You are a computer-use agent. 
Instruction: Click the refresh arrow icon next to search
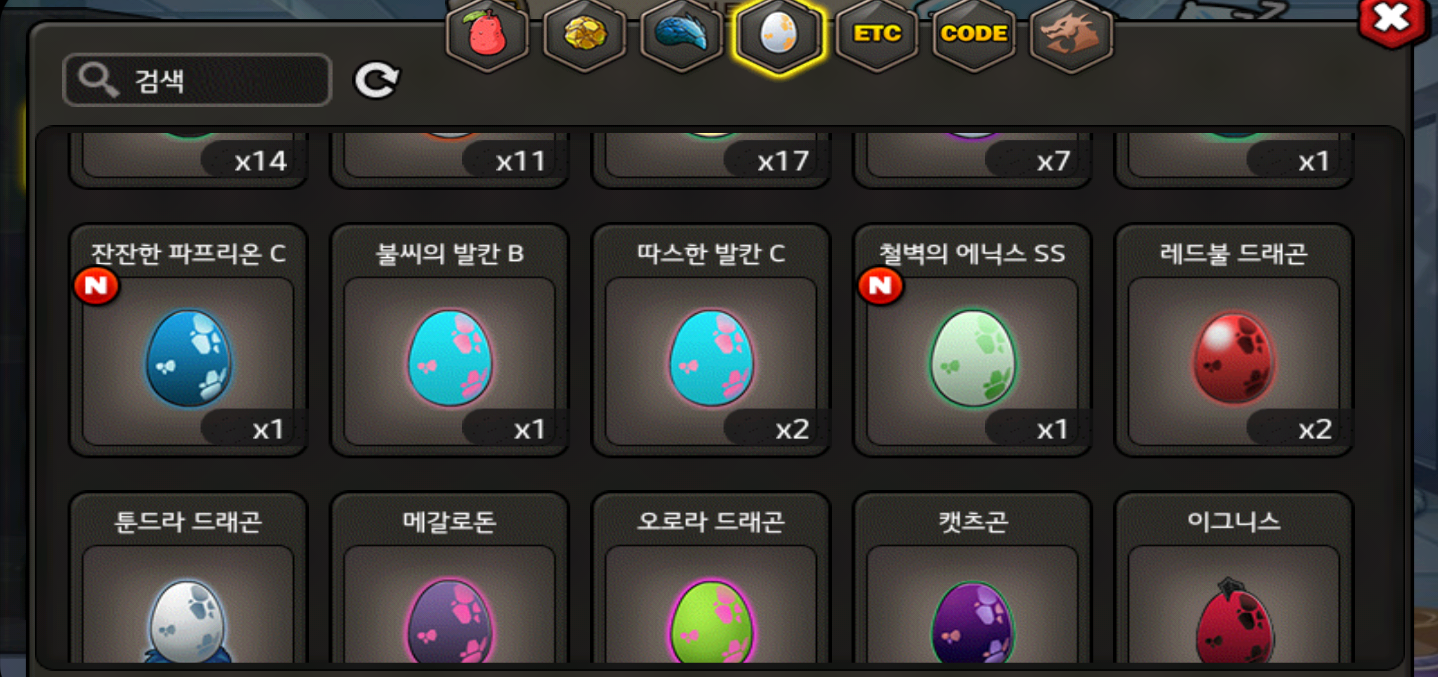pyautogui.click(x=377, y=80)
